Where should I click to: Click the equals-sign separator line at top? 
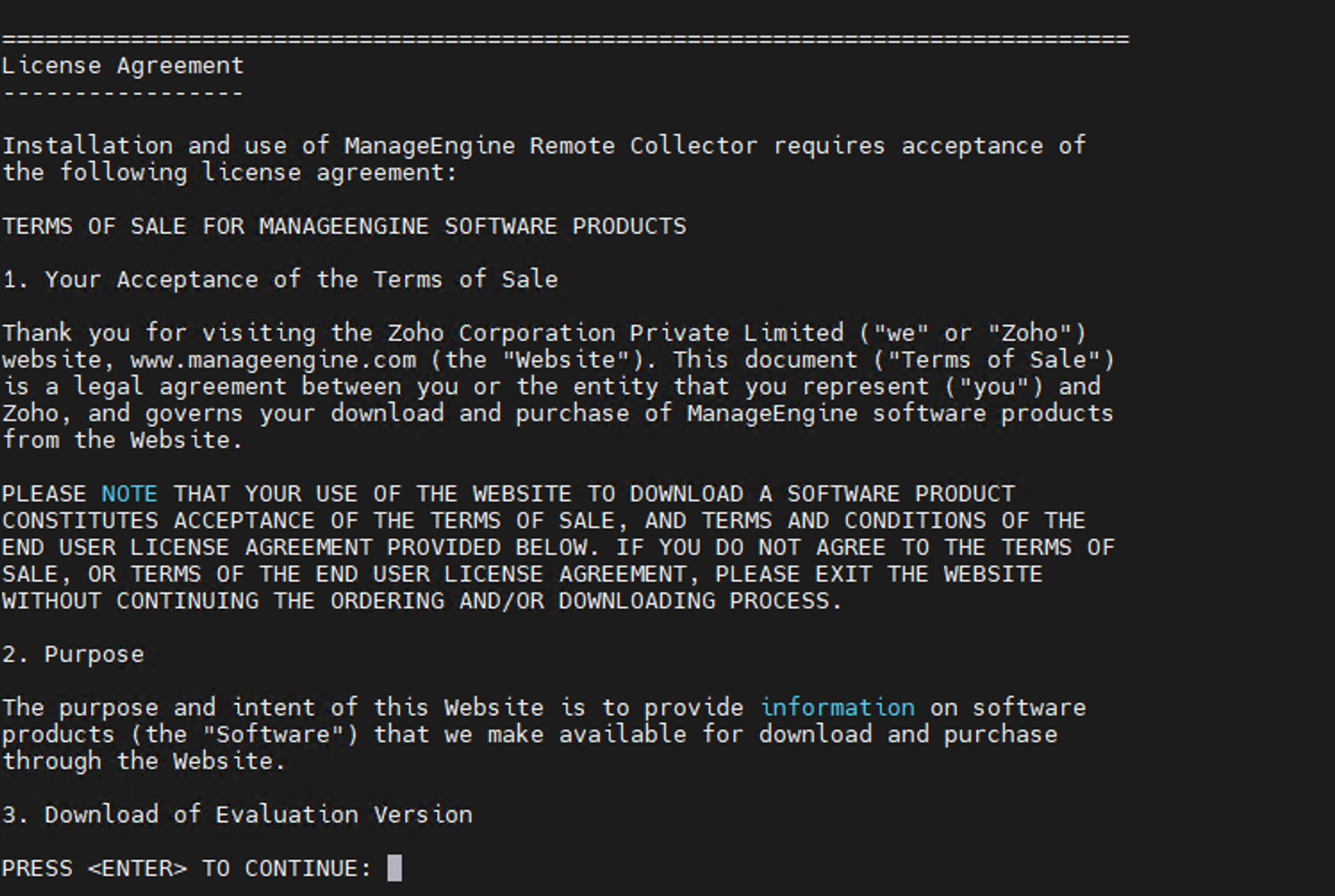(566, 39)
